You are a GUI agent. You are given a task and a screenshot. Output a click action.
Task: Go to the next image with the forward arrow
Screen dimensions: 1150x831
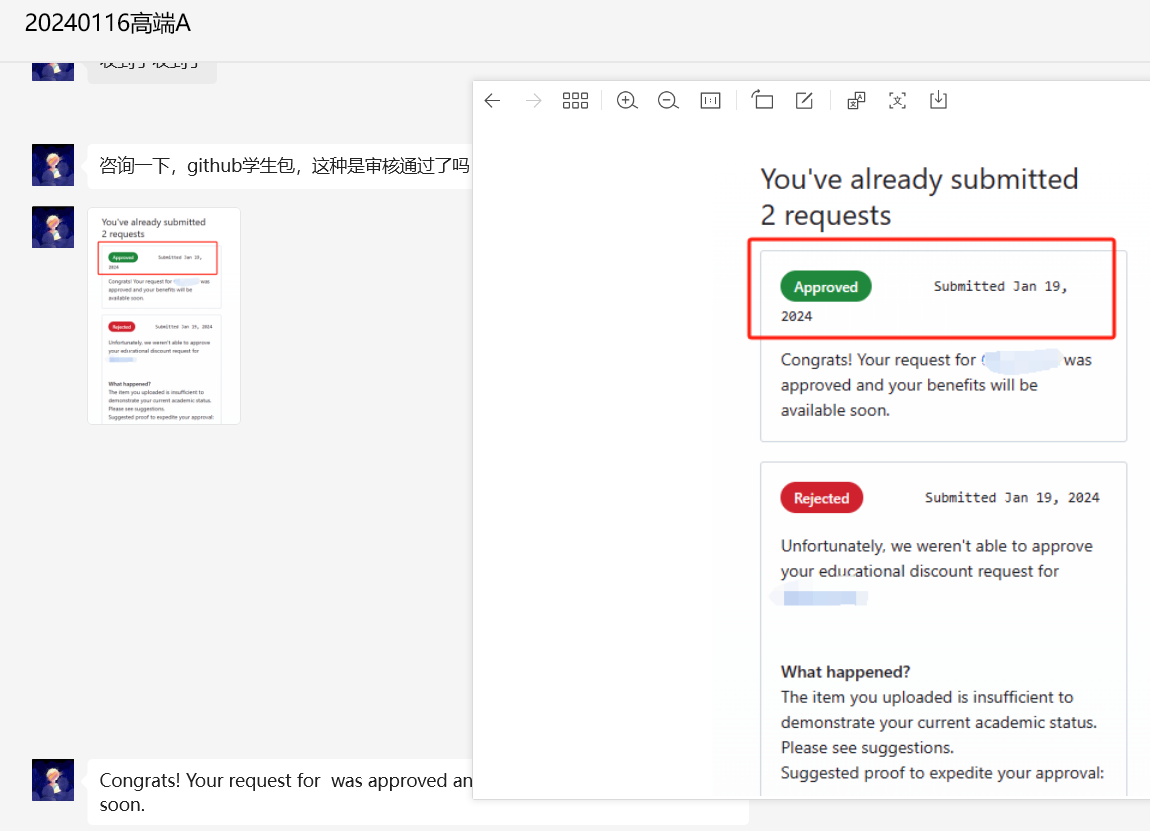coord(533,100)
